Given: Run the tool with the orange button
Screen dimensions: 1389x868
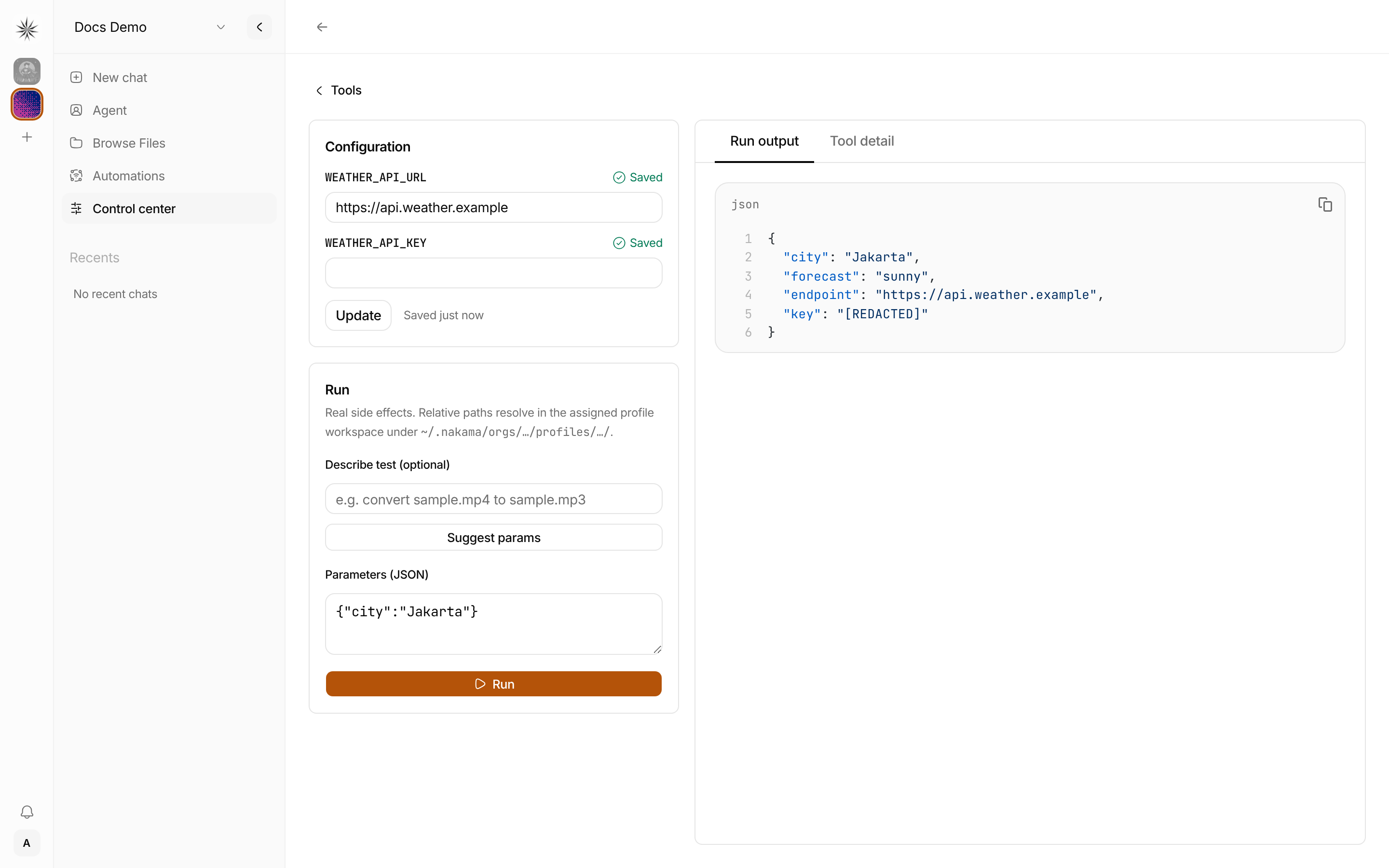Looking at the screenshot, I should pos(493,684).
